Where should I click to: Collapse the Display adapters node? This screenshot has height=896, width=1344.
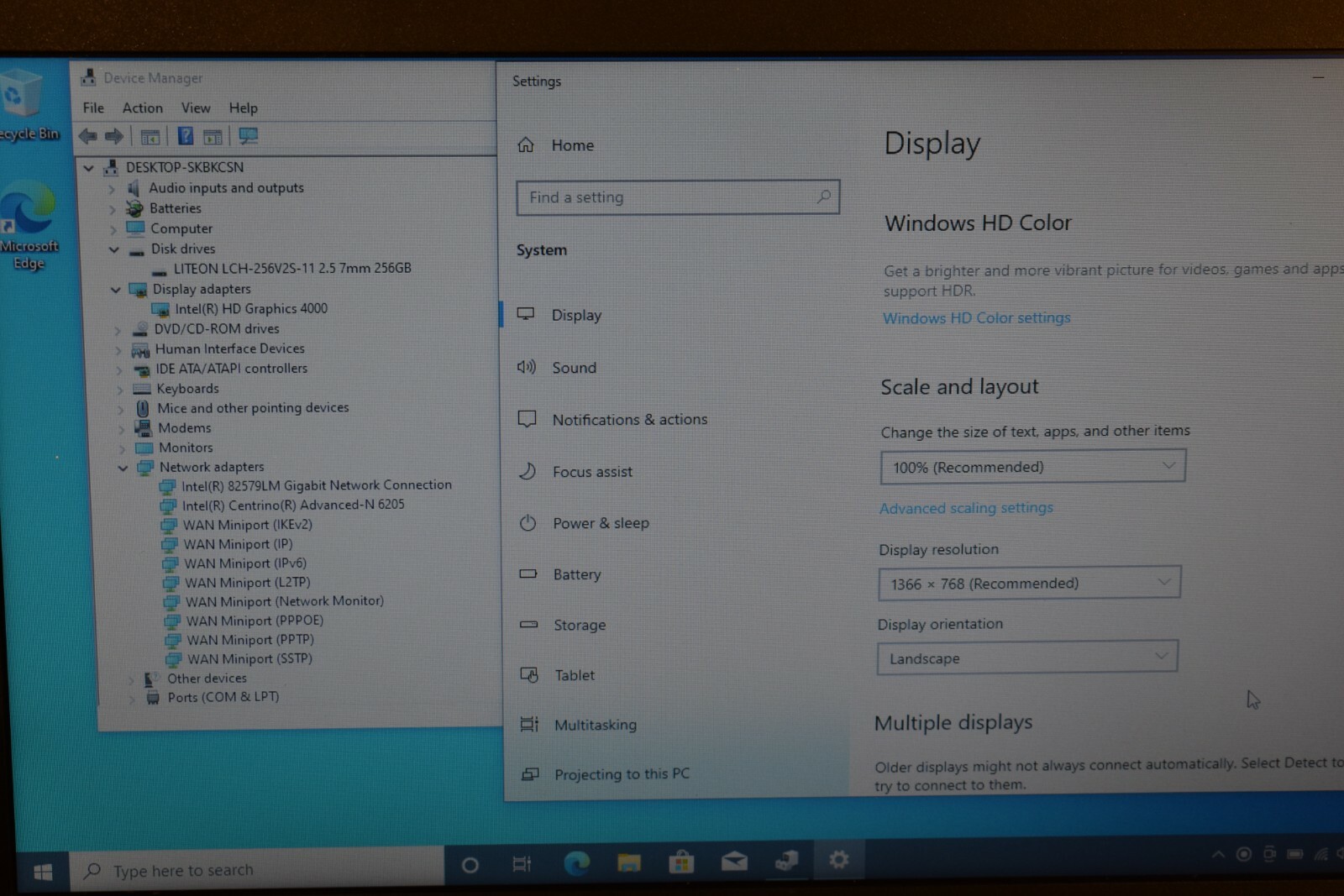click(x=115, y=290)
